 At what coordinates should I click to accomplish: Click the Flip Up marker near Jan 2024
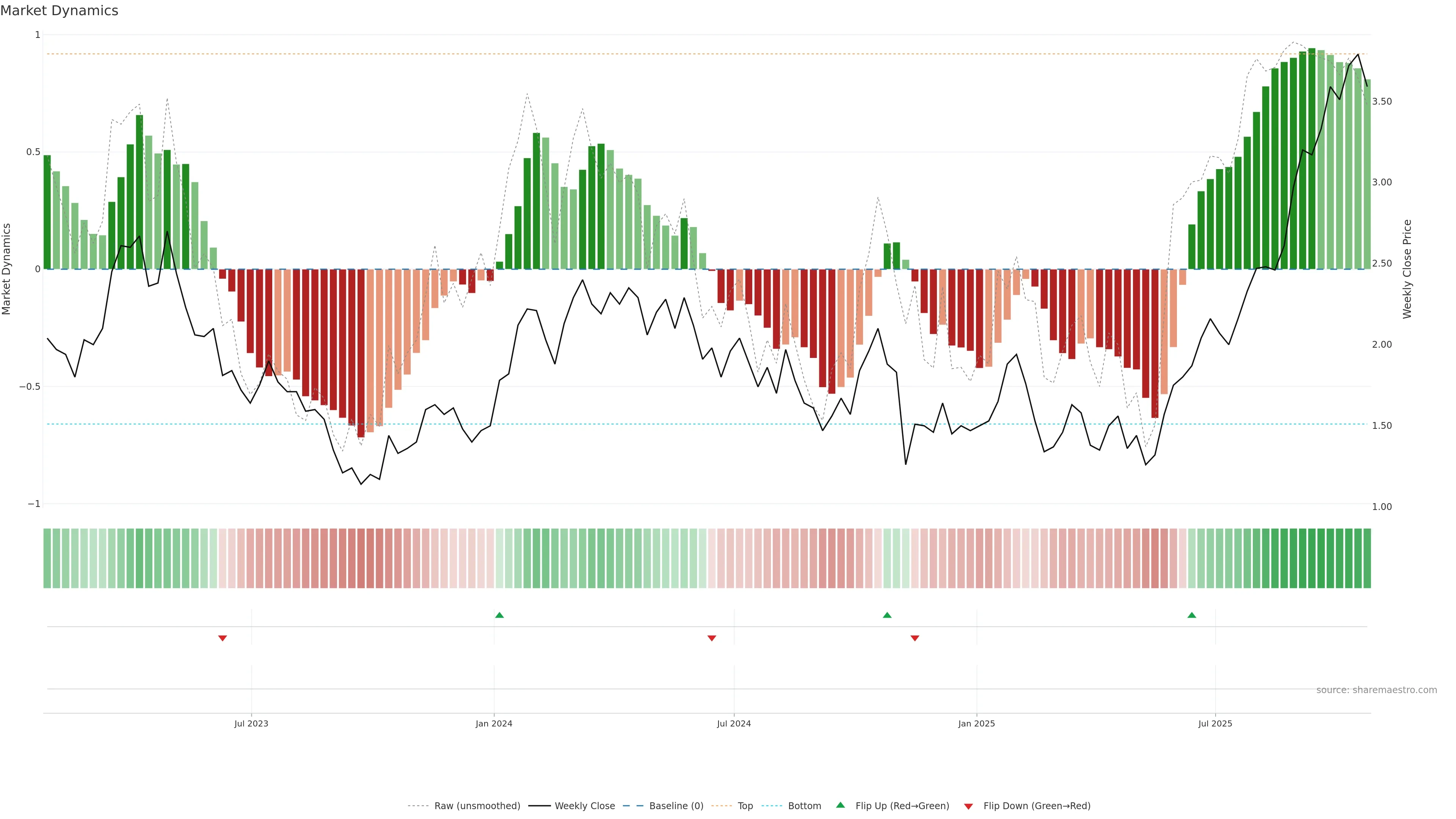499,615
